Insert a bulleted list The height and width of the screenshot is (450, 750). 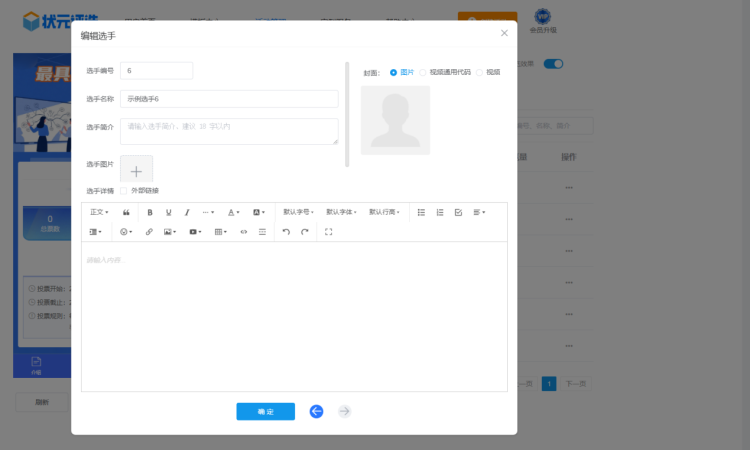[421, 212]
